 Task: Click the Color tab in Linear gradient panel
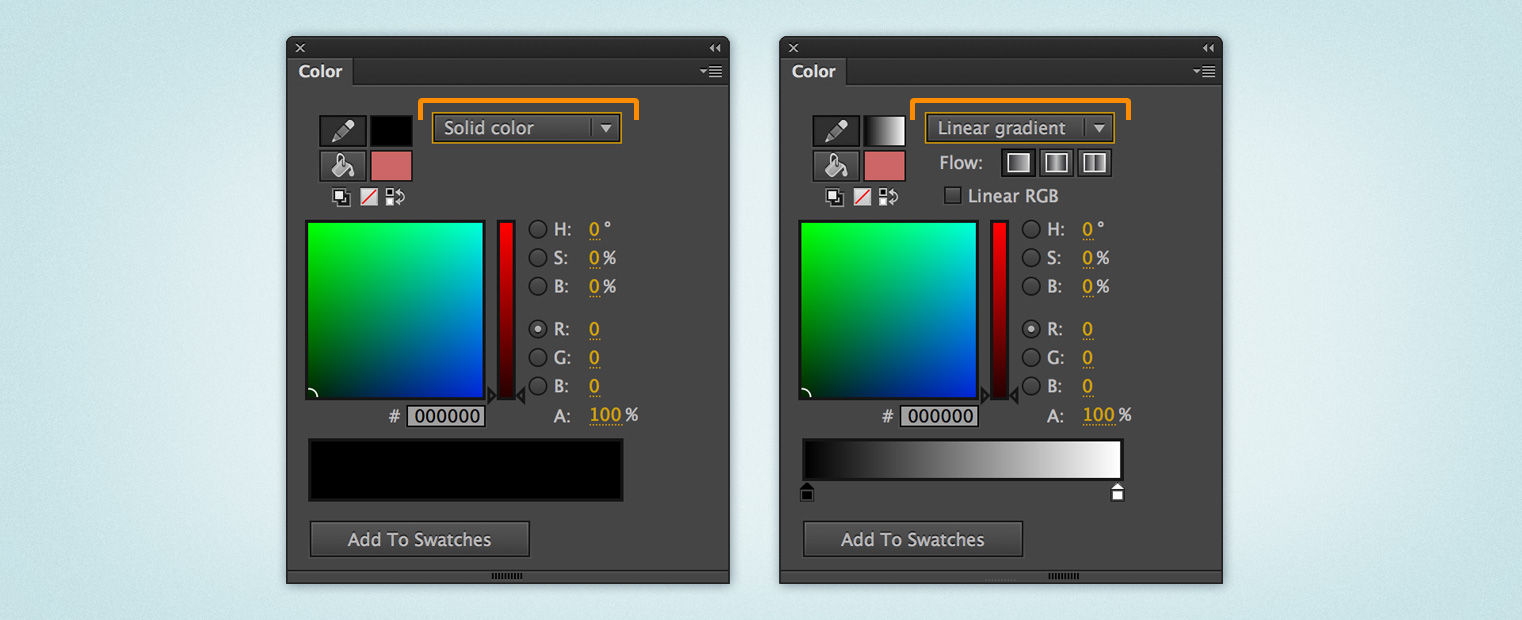point(813,72)
